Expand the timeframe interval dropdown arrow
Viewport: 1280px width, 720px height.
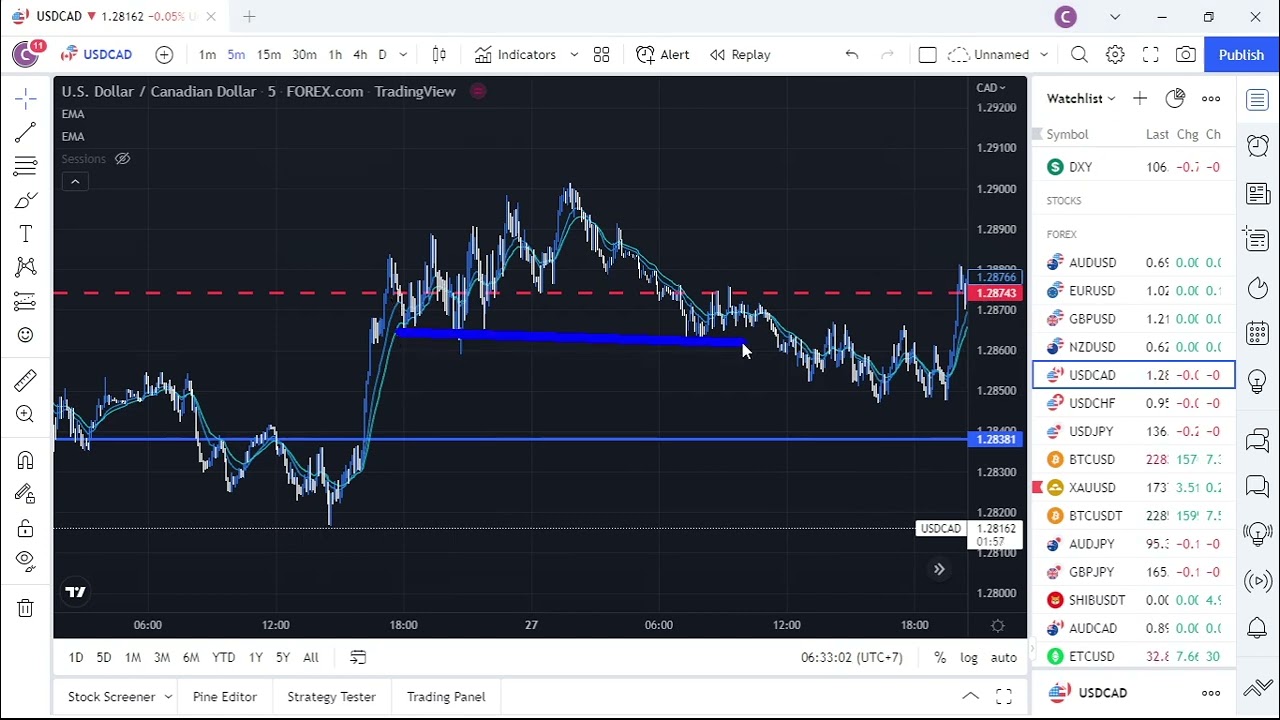pos(403,55)
